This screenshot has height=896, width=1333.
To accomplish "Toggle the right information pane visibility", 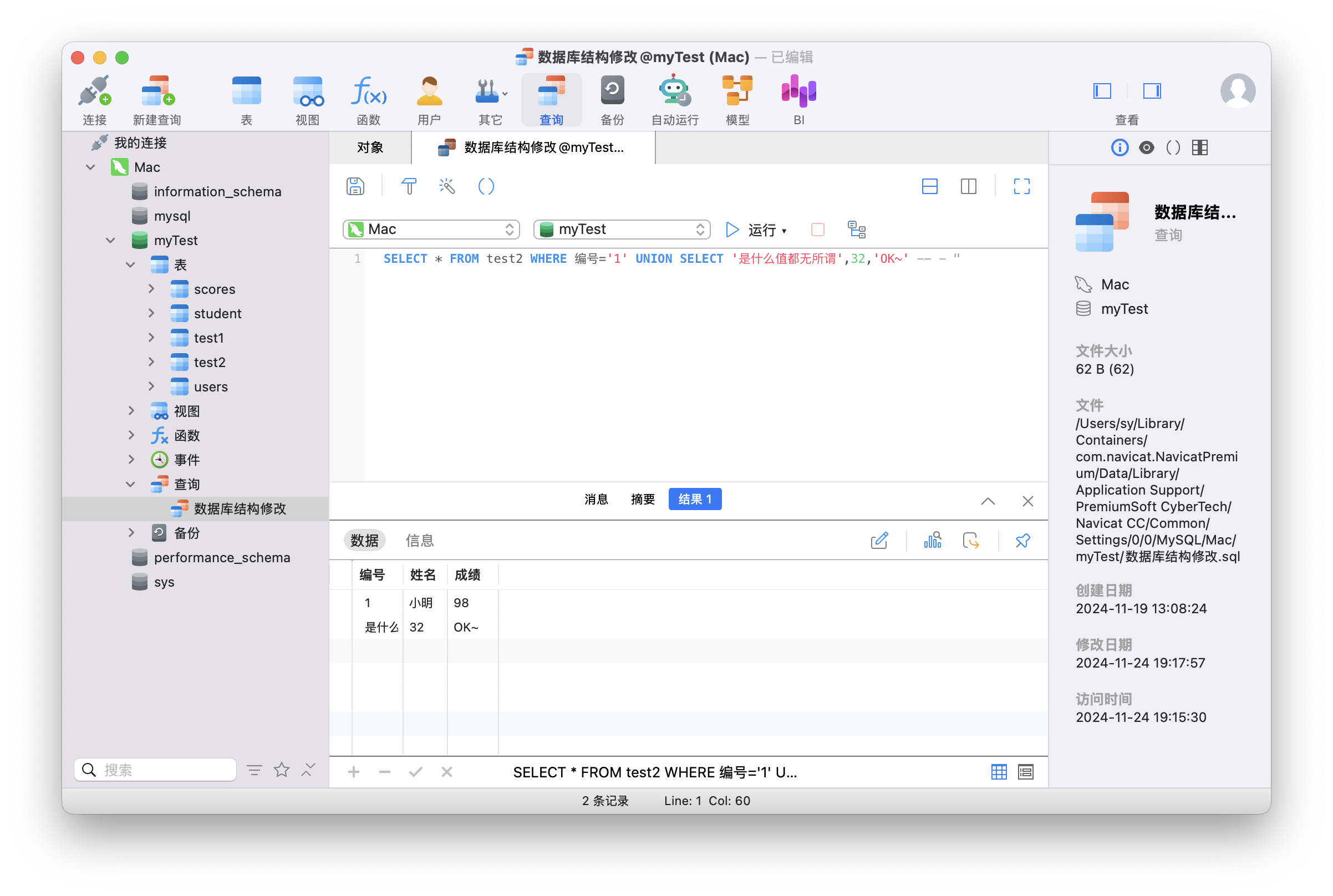I will point(1151,91).
